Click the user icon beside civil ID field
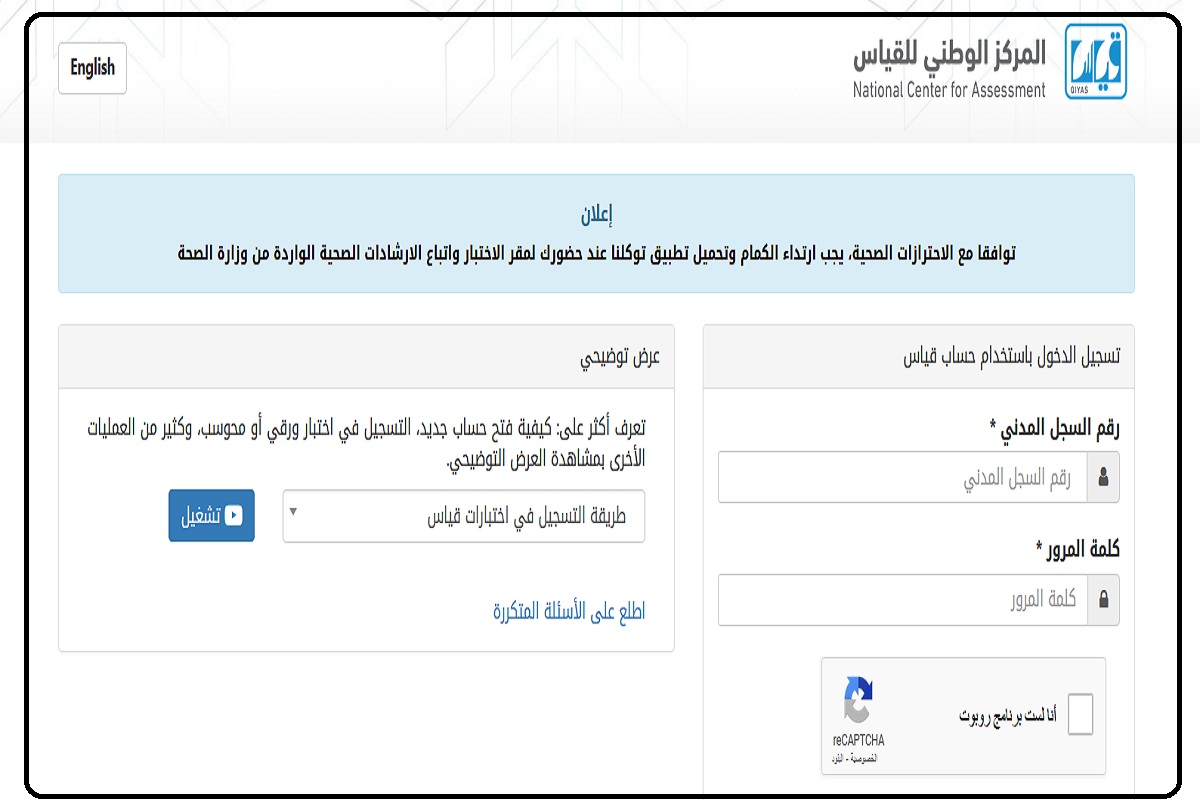Screen dimensions: 1200x800 point(1103,478)
